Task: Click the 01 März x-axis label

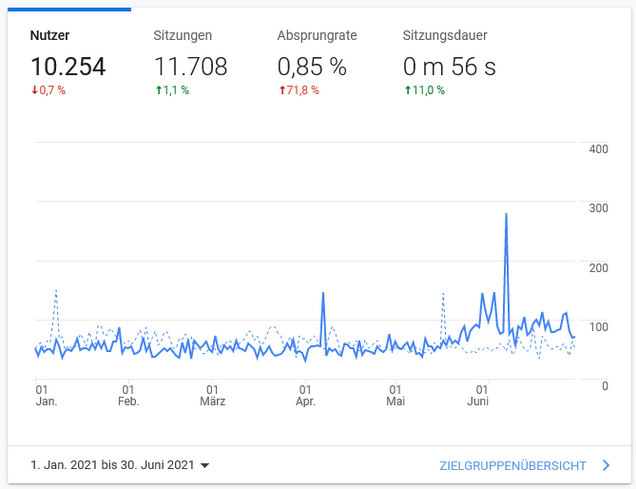Action: tap(212, 395)
